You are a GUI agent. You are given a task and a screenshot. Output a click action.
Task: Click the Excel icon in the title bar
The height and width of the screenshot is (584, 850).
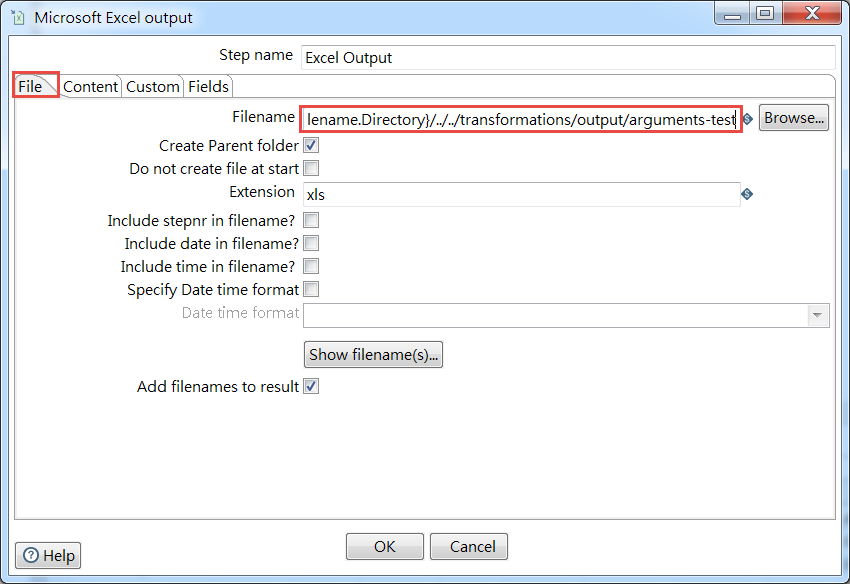point(18,17)
